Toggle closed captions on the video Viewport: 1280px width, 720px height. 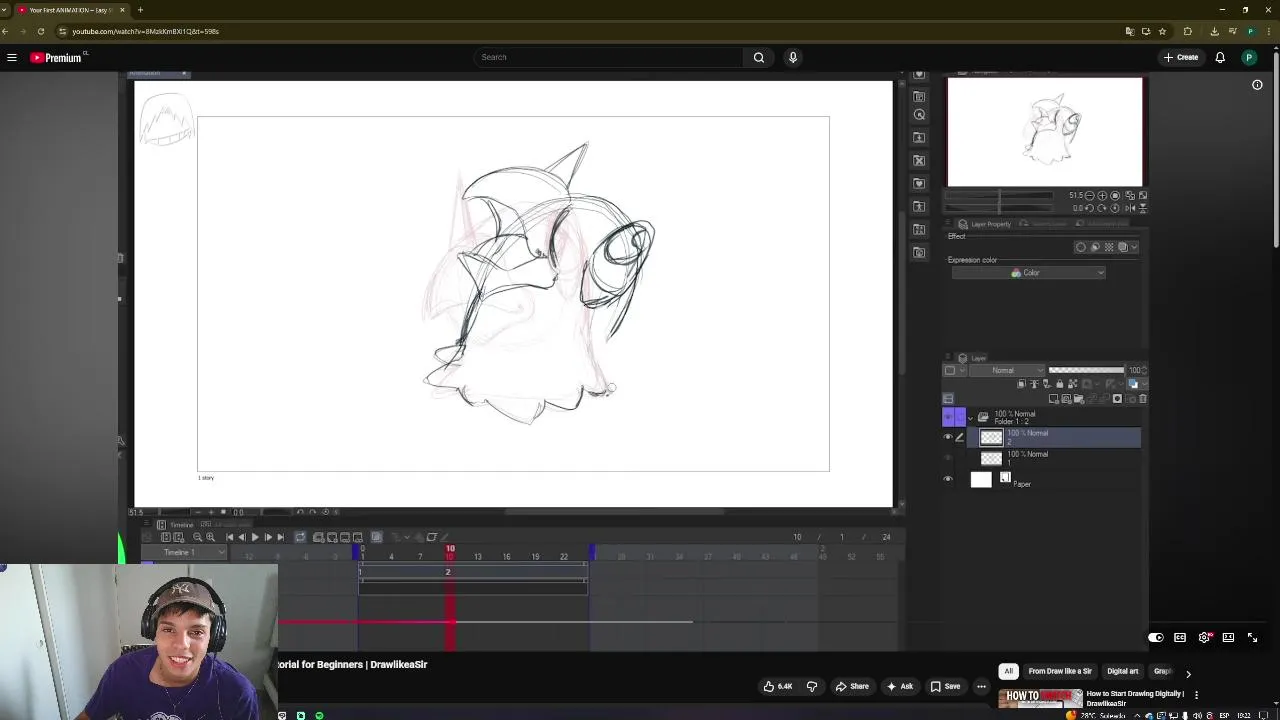coord(1180,637)
